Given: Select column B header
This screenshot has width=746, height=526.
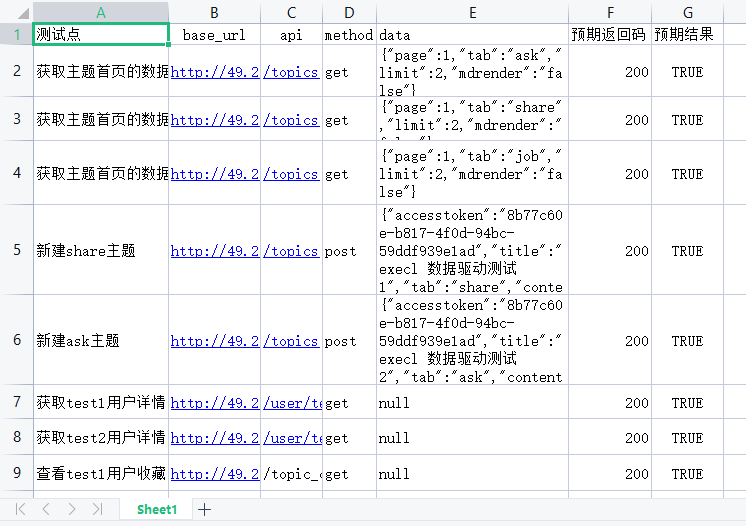Looking at the screenshot, I should click(x=215, y=12).
